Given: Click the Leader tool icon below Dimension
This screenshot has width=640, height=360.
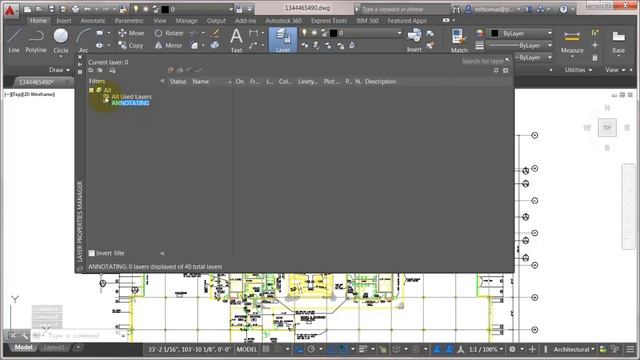Looking at the screenshot, I should [x=253, y=45].
